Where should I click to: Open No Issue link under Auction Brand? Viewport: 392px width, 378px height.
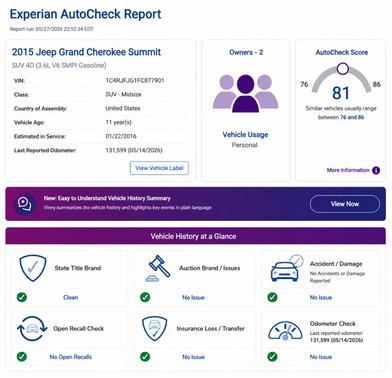[x=193, y=297]
